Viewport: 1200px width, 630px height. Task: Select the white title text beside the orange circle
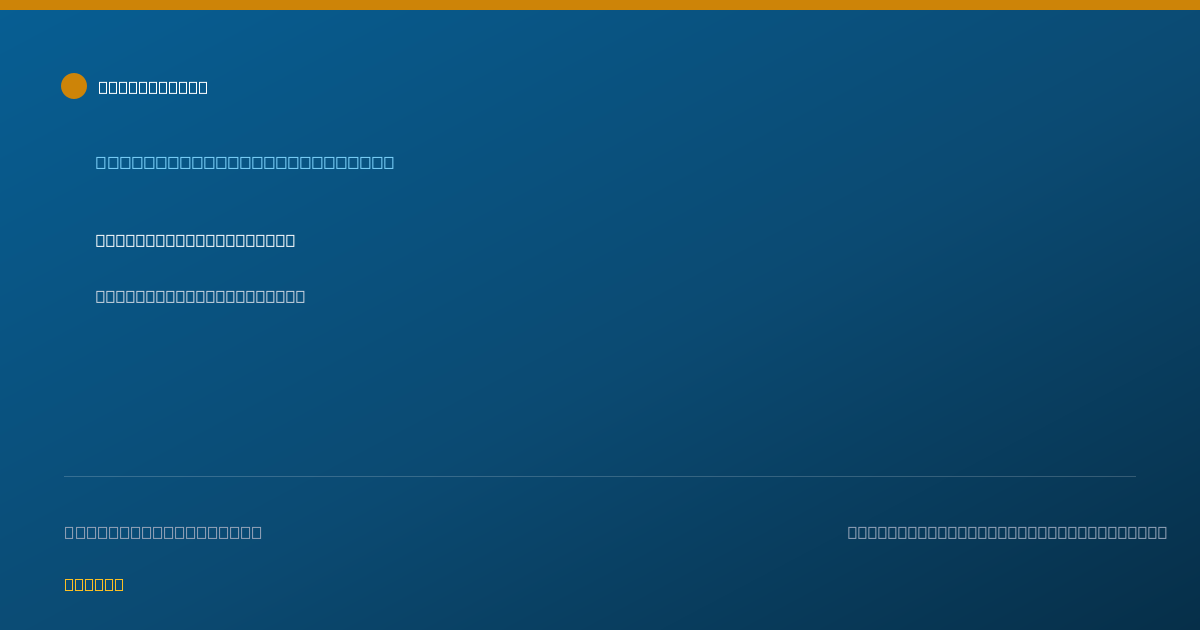153,87
